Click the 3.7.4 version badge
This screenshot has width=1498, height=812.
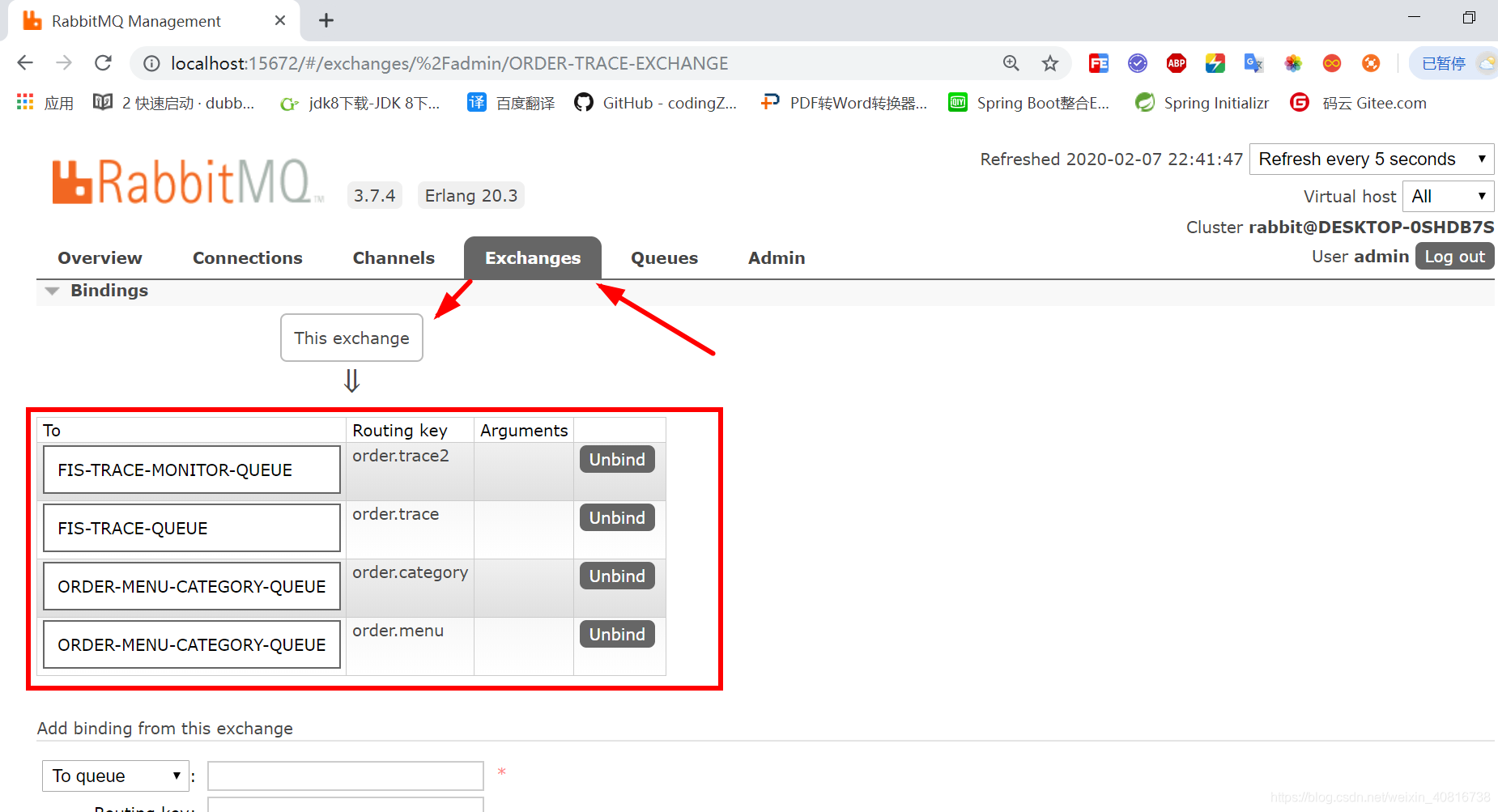point(375,195)
